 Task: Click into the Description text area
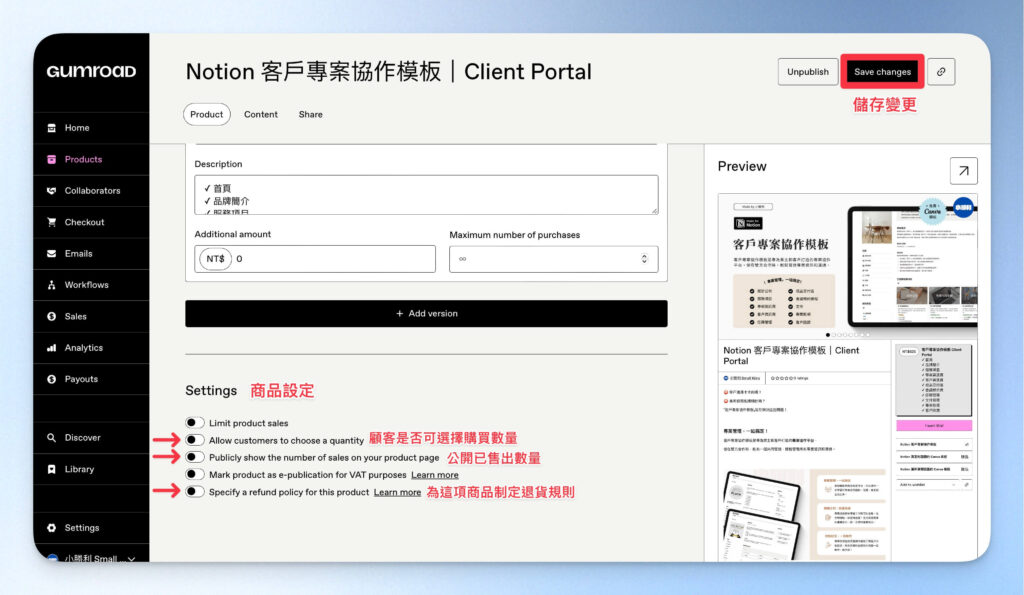(426, 195)
